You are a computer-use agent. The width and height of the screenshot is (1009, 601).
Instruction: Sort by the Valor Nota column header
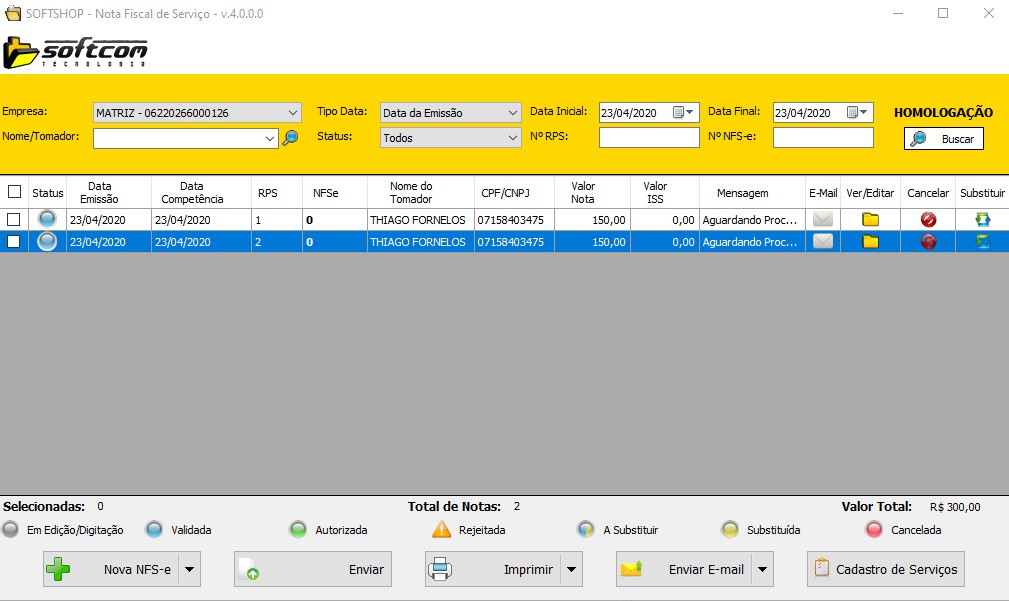click(583, 192)
